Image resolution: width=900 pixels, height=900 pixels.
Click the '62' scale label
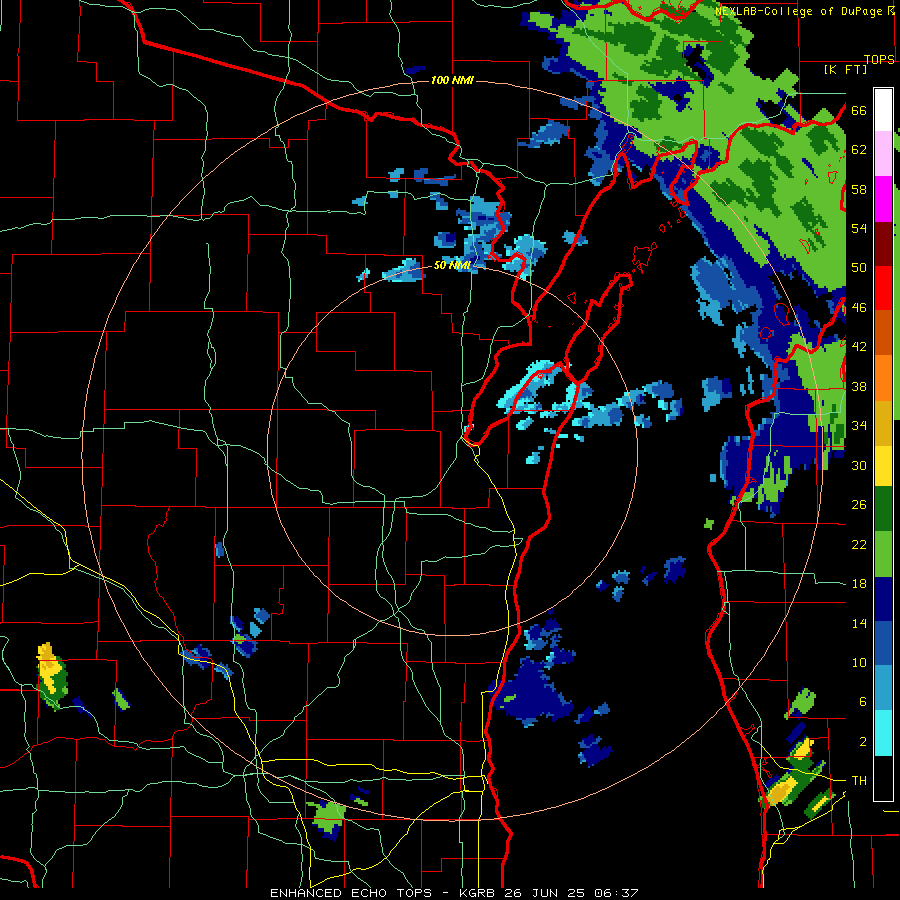pos(859,150)
